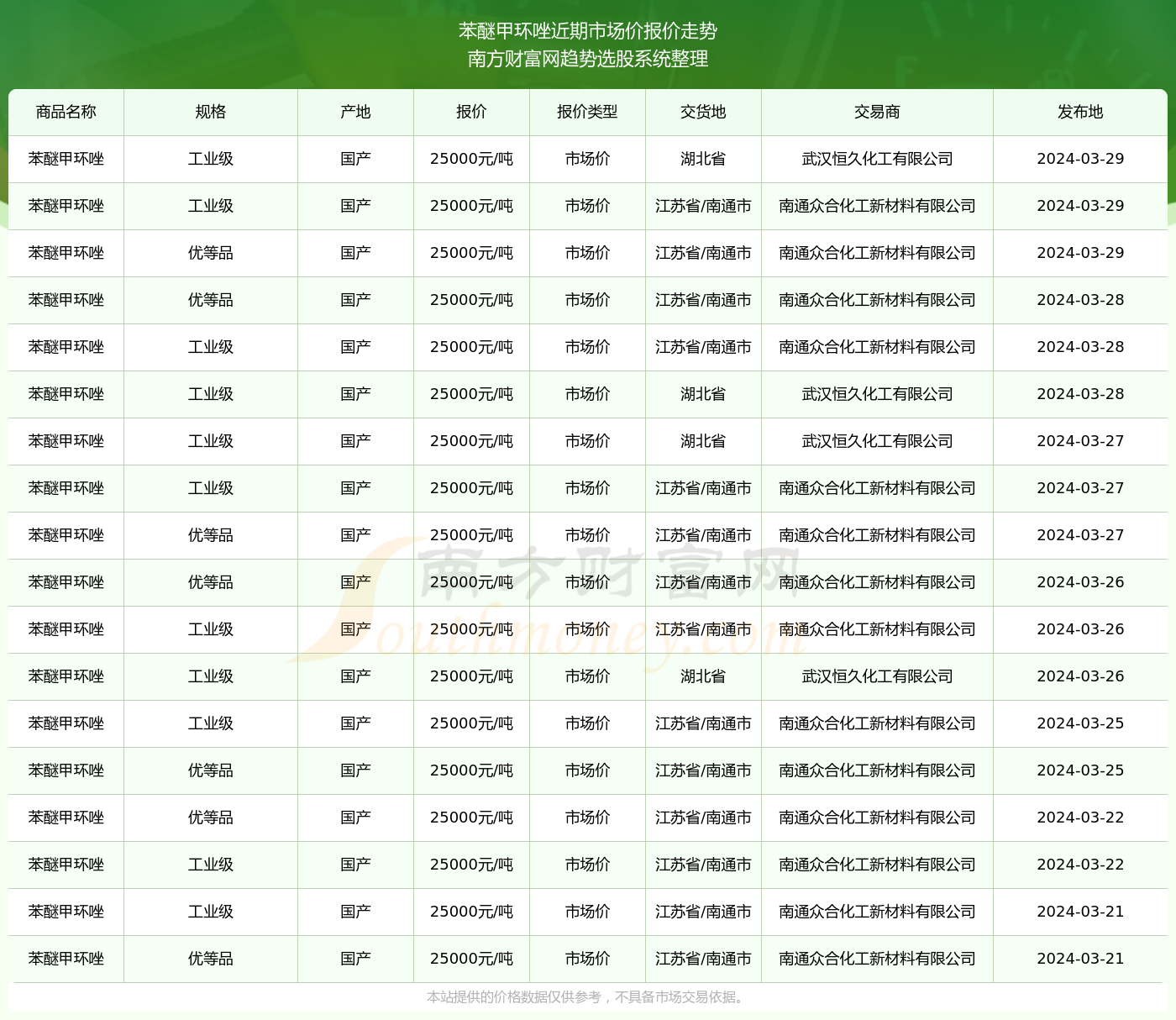
Task: Click 优等品 in the 2024-03-28 row
Action: tap(211, 300)
